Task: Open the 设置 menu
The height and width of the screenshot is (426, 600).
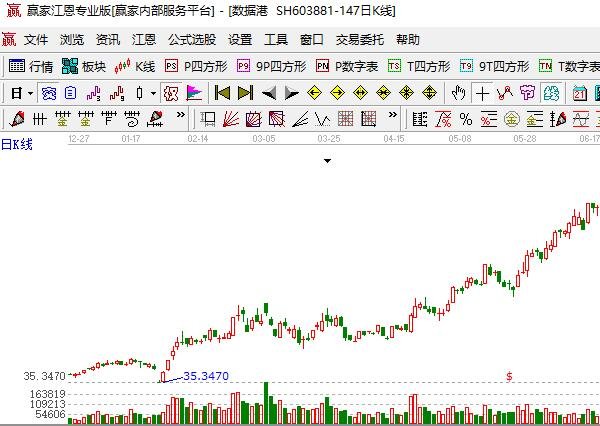Action: (x=240, y=39)
